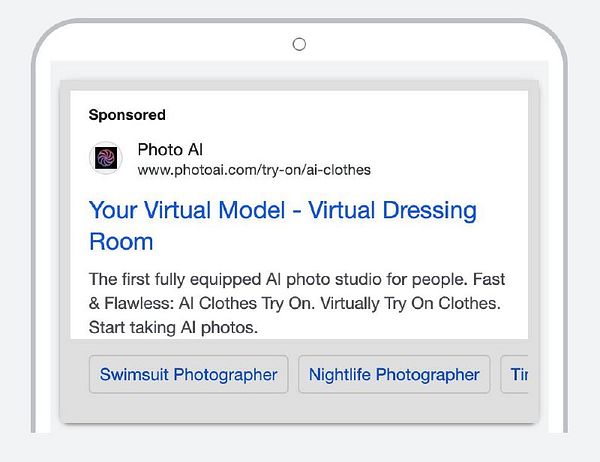
Task: Select the 'Swimsuit Photographer' sitelink button
Action: 189,374
